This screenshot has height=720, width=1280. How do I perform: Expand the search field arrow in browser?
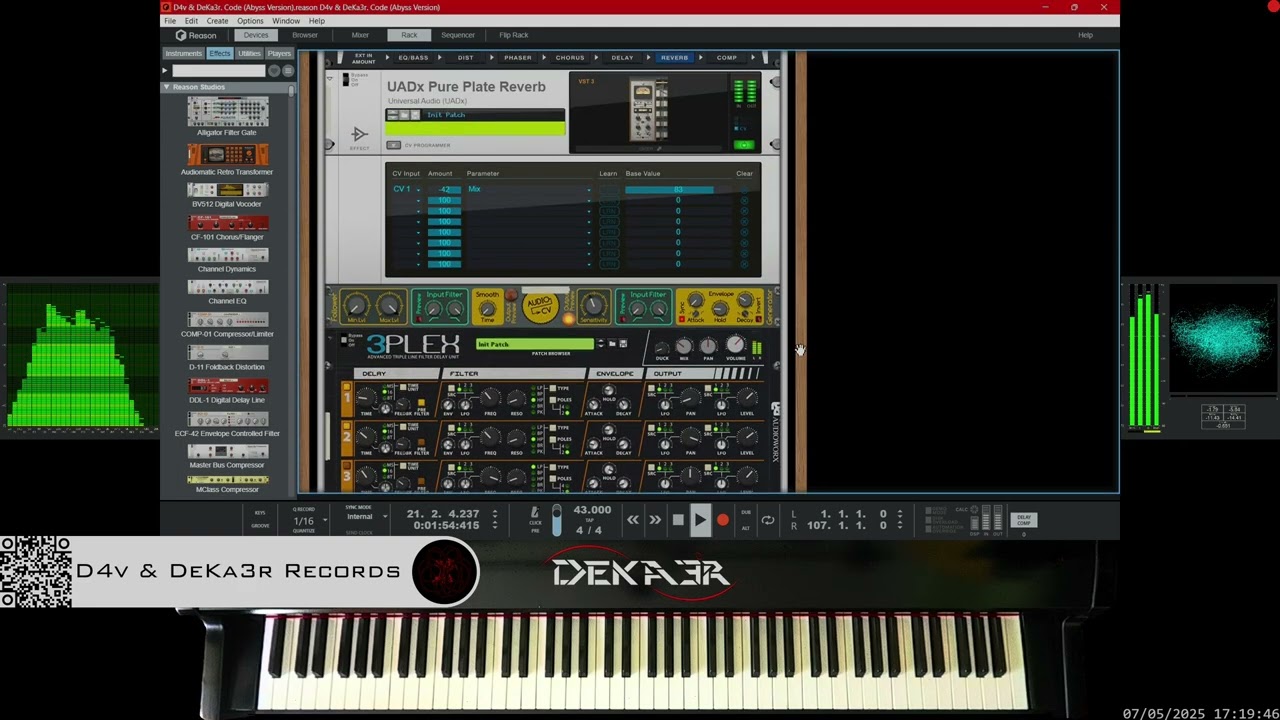[166, 71]
